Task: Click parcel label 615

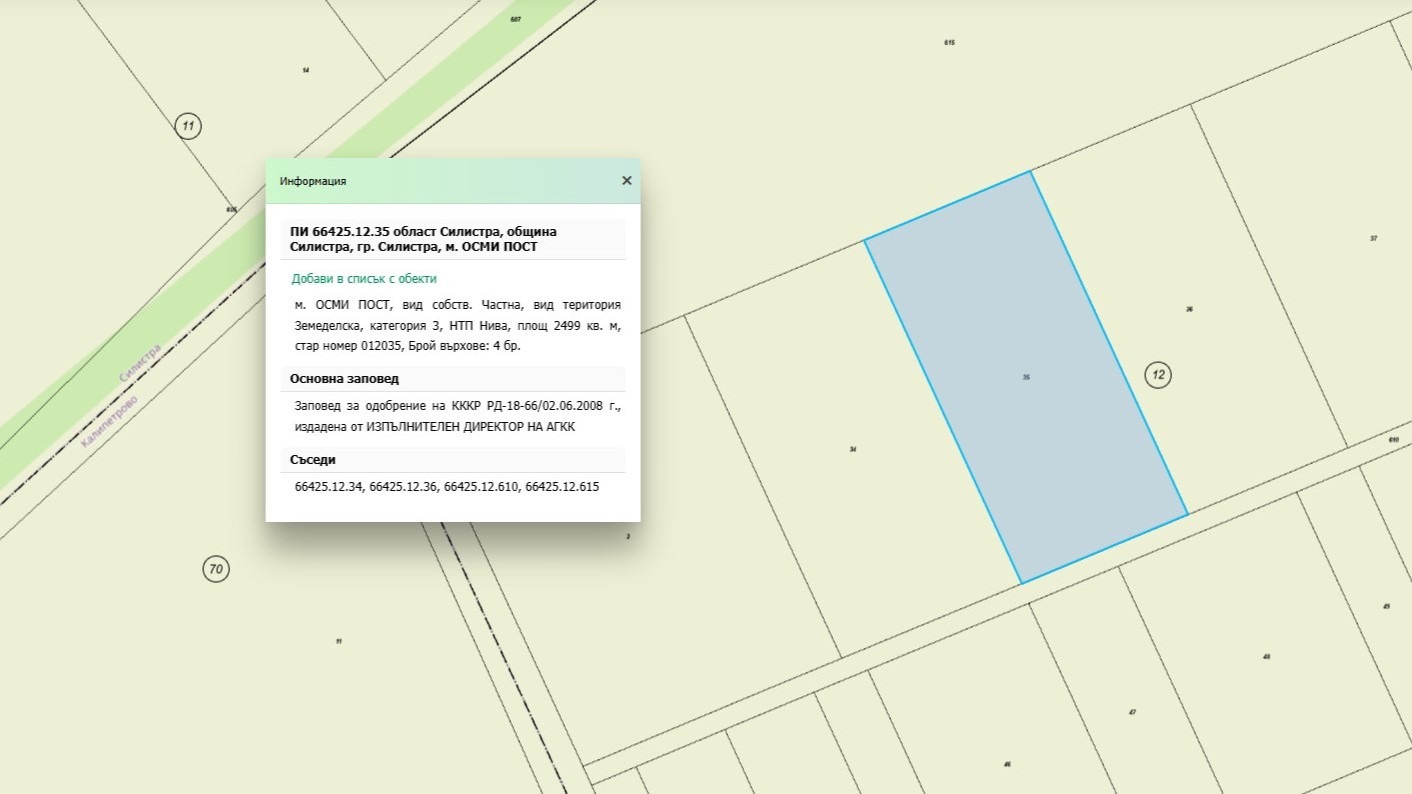Action: [949, 43]
